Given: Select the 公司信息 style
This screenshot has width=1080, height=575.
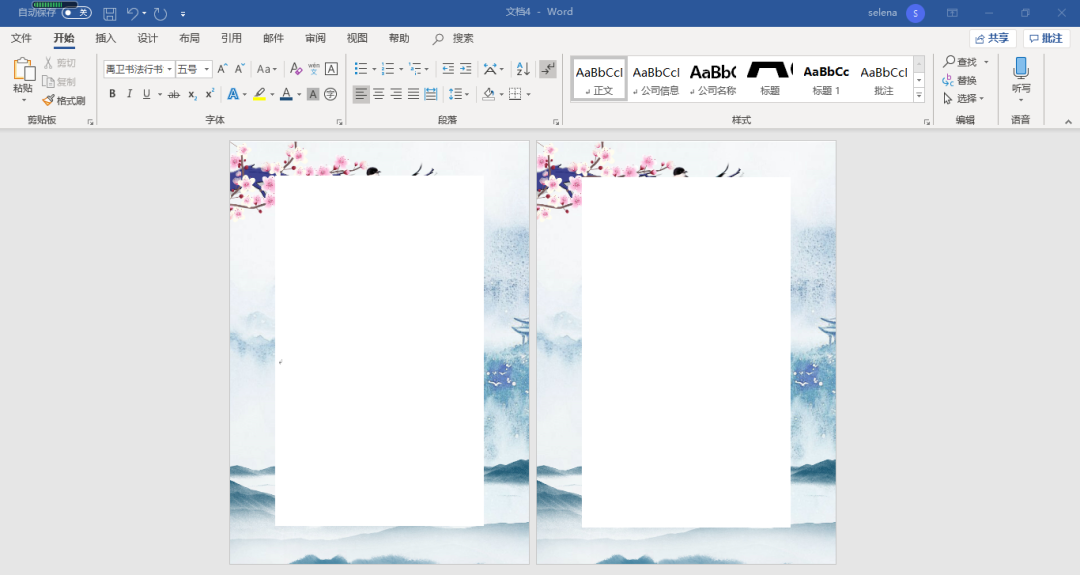Looking at the screenshot, I should [656, 79].
